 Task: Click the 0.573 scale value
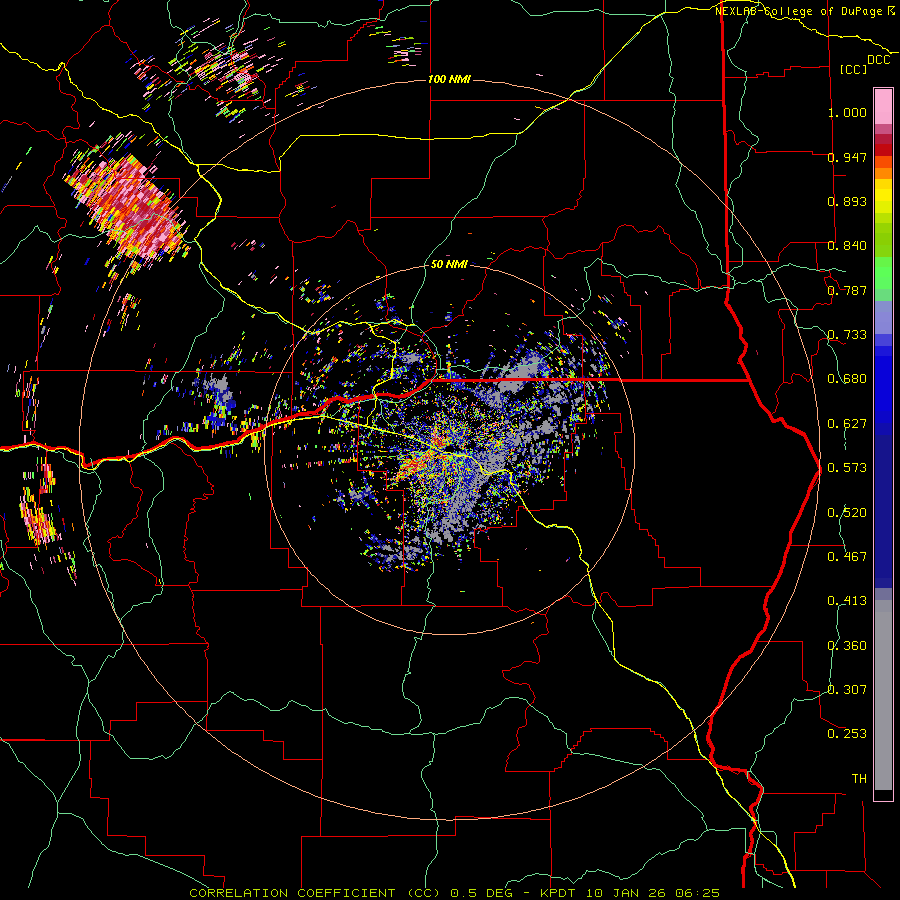(x=847, y=468)
